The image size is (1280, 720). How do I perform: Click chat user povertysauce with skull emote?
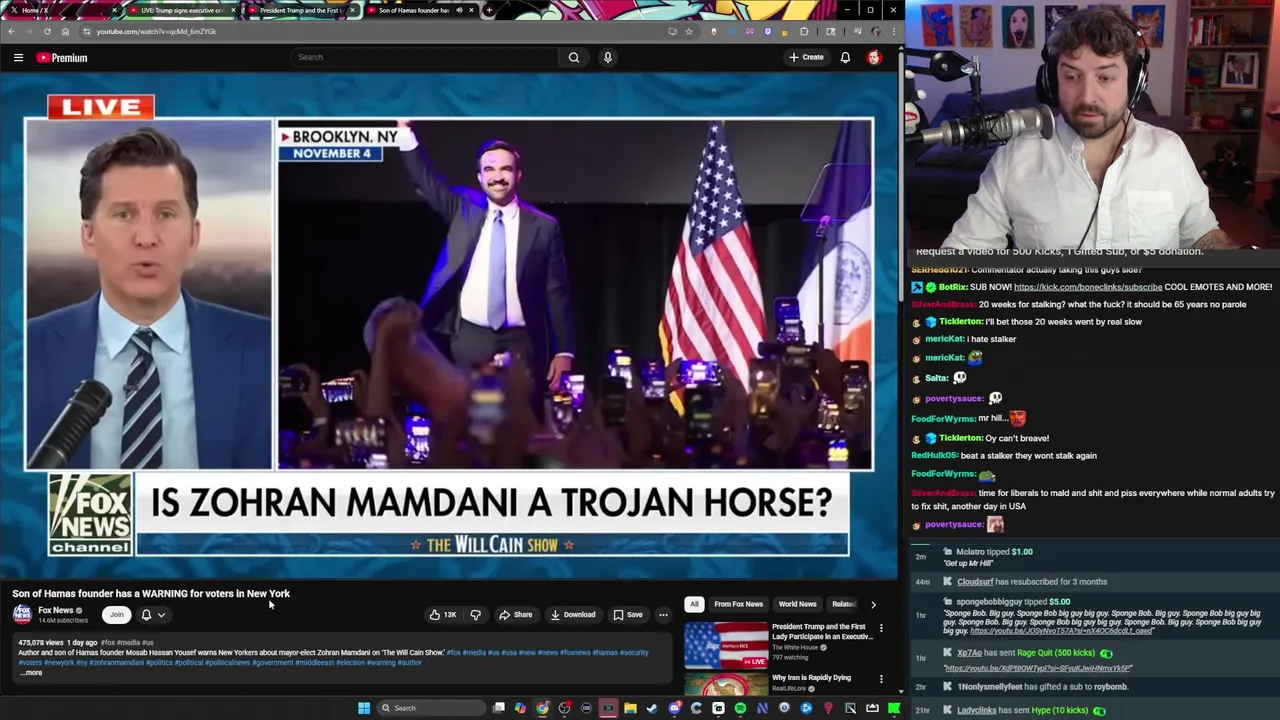point(953,399)
